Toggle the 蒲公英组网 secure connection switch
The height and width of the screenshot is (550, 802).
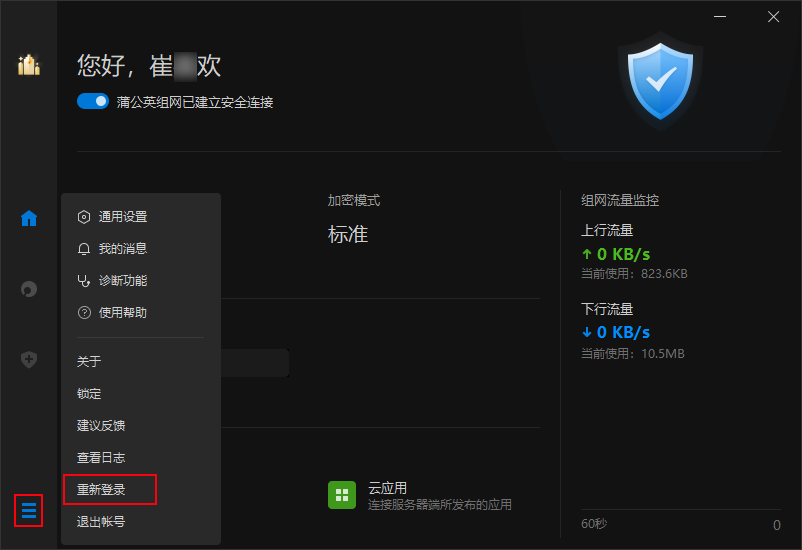tap(93, 101)
